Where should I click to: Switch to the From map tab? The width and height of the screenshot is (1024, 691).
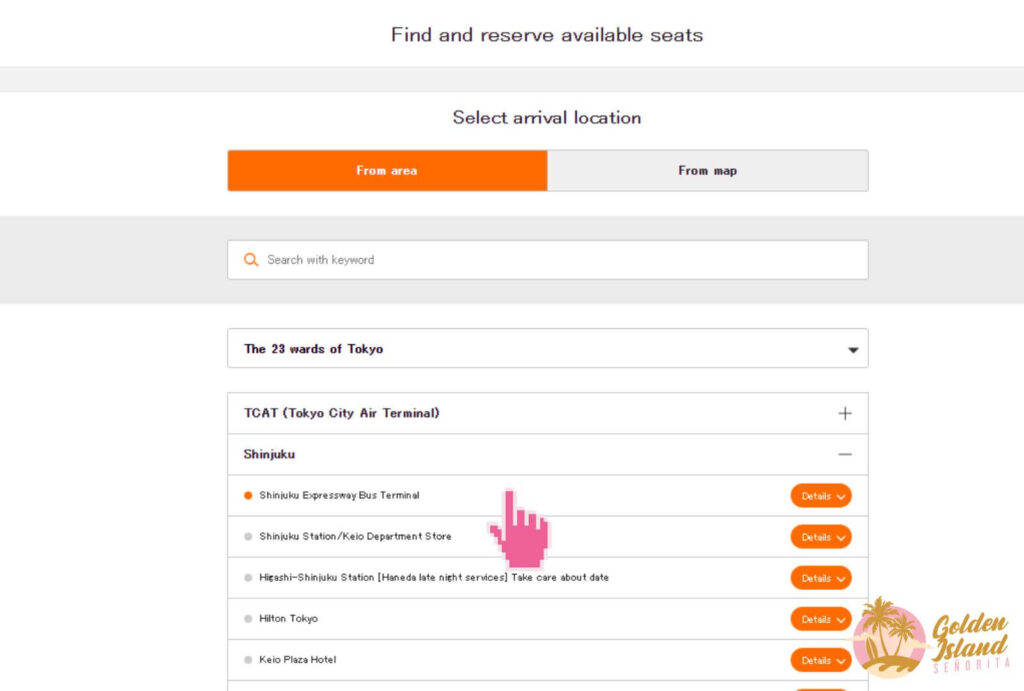click(x=707, y=171)
